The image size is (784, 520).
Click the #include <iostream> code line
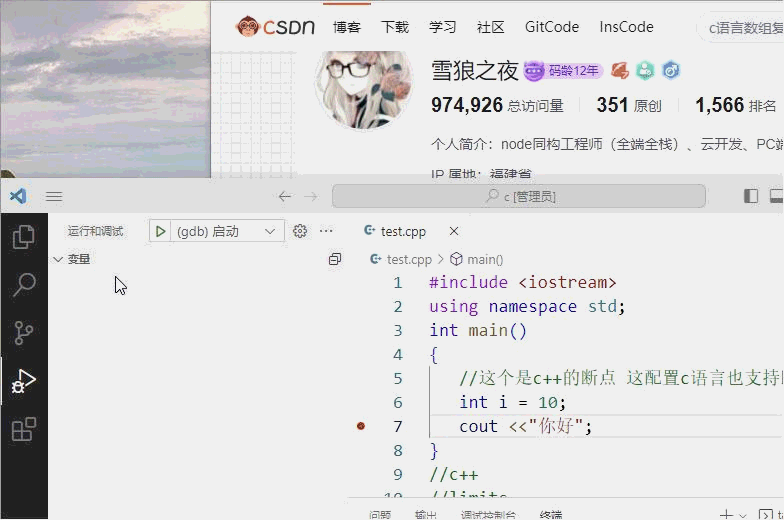point(522,282)
